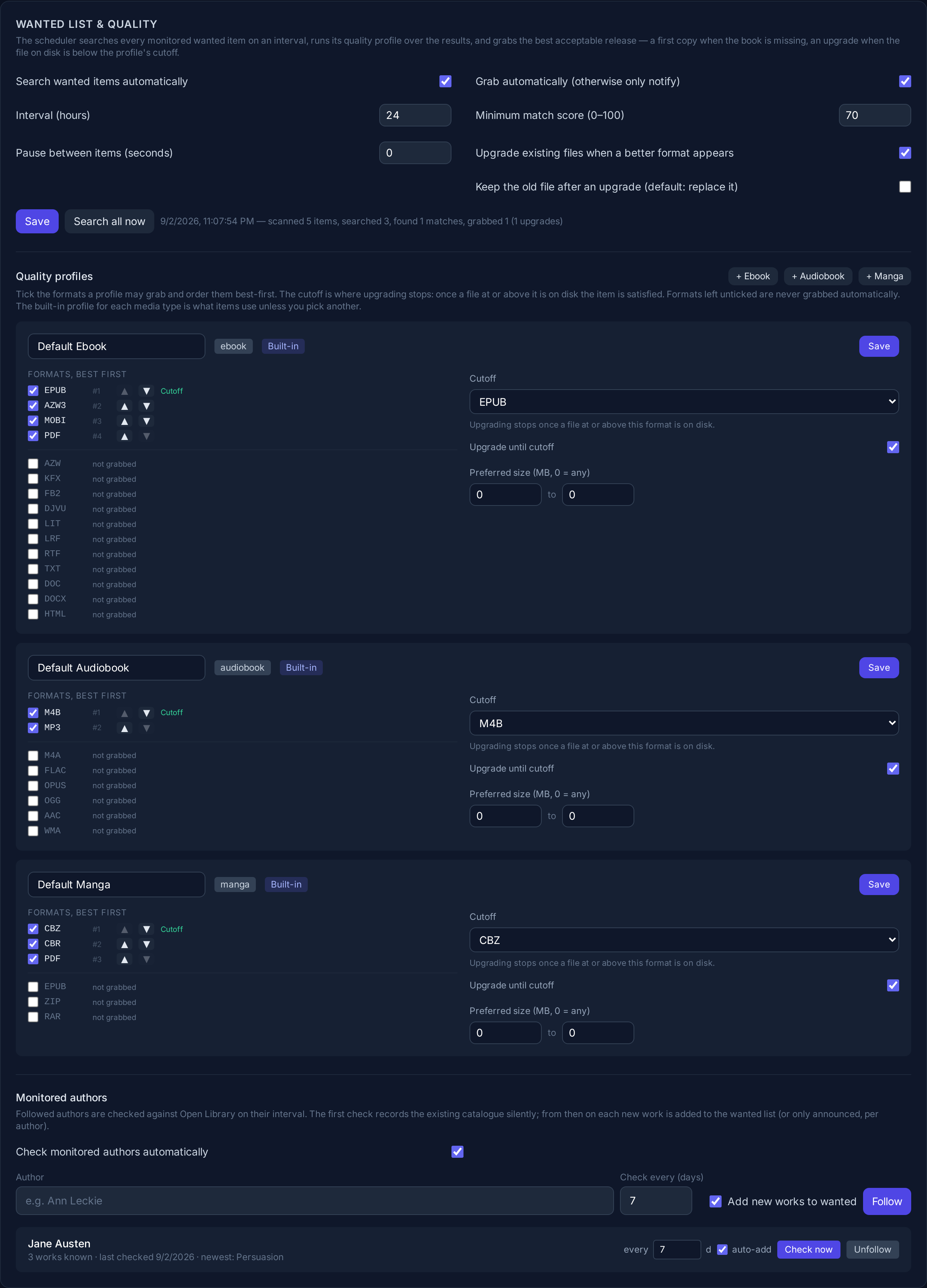Move AZW3 down in format order
This screenshot has height=1288, width=927.
pyautogui.click(x=146, y=406)
